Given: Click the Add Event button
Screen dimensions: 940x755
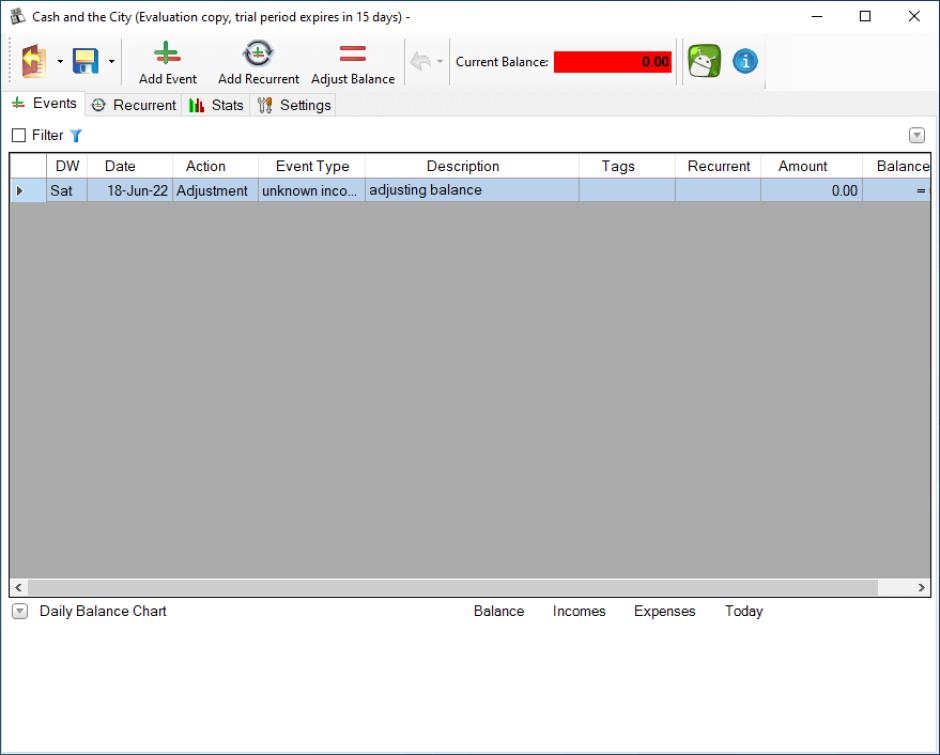Looking at the screenshot, I should coord(168,63).
